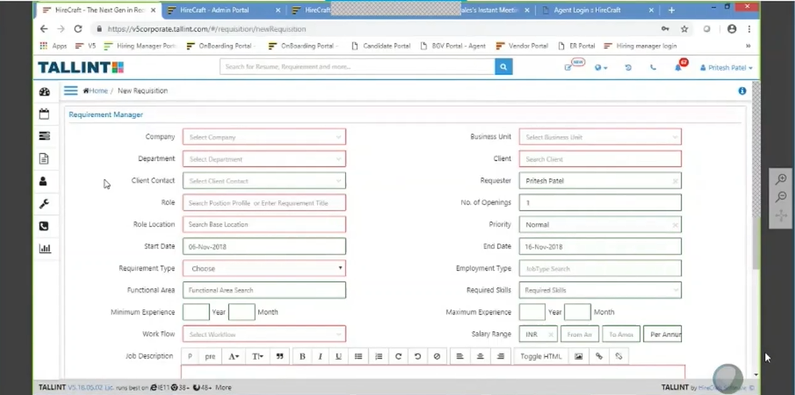Toggle the hamburger menu beside Home
795x395 pixels.
point(70,91)
